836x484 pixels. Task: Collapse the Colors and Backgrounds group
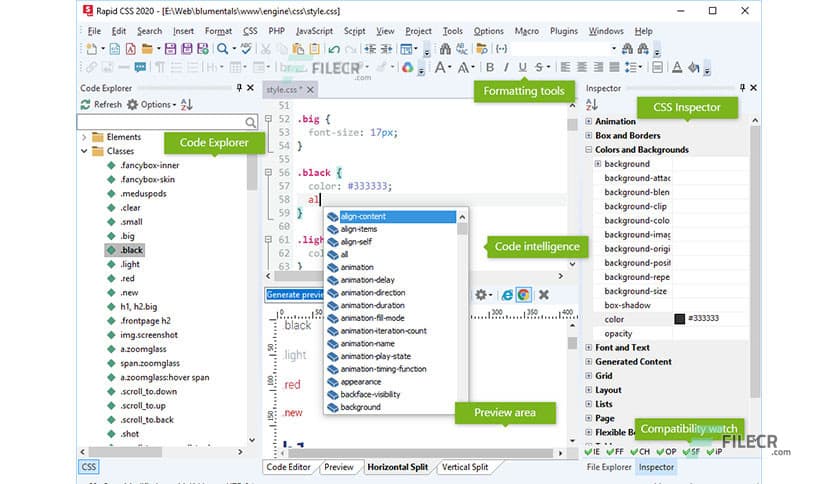(x=589, y=150)
